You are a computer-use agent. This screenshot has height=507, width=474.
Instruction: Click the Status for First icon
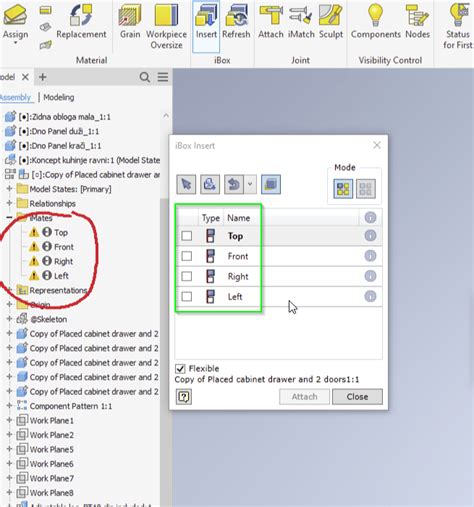tap(460, 15)
